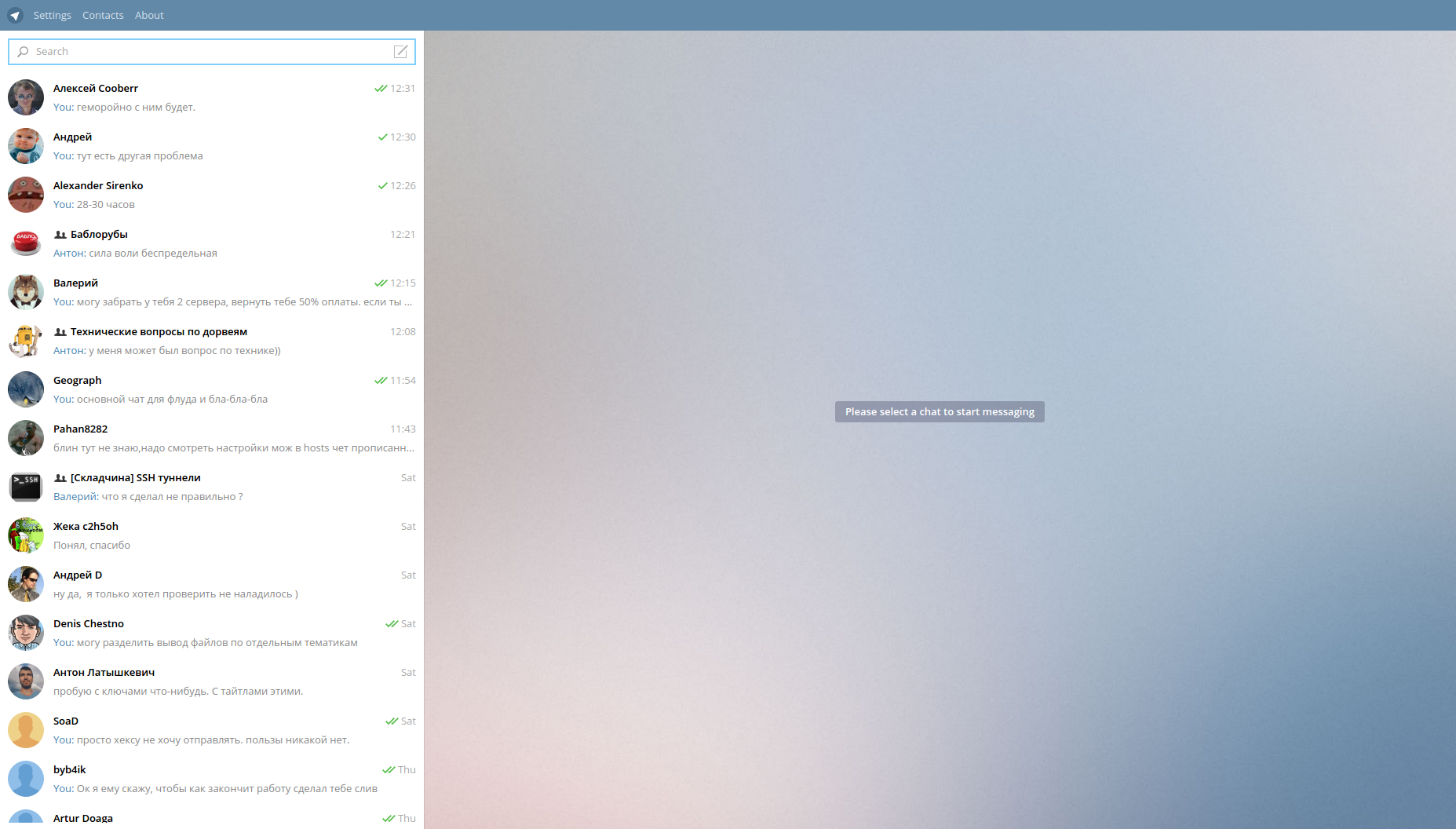Click SoaD's orange placeholder avatar
1456x829 pixels.
click(26, 730)
